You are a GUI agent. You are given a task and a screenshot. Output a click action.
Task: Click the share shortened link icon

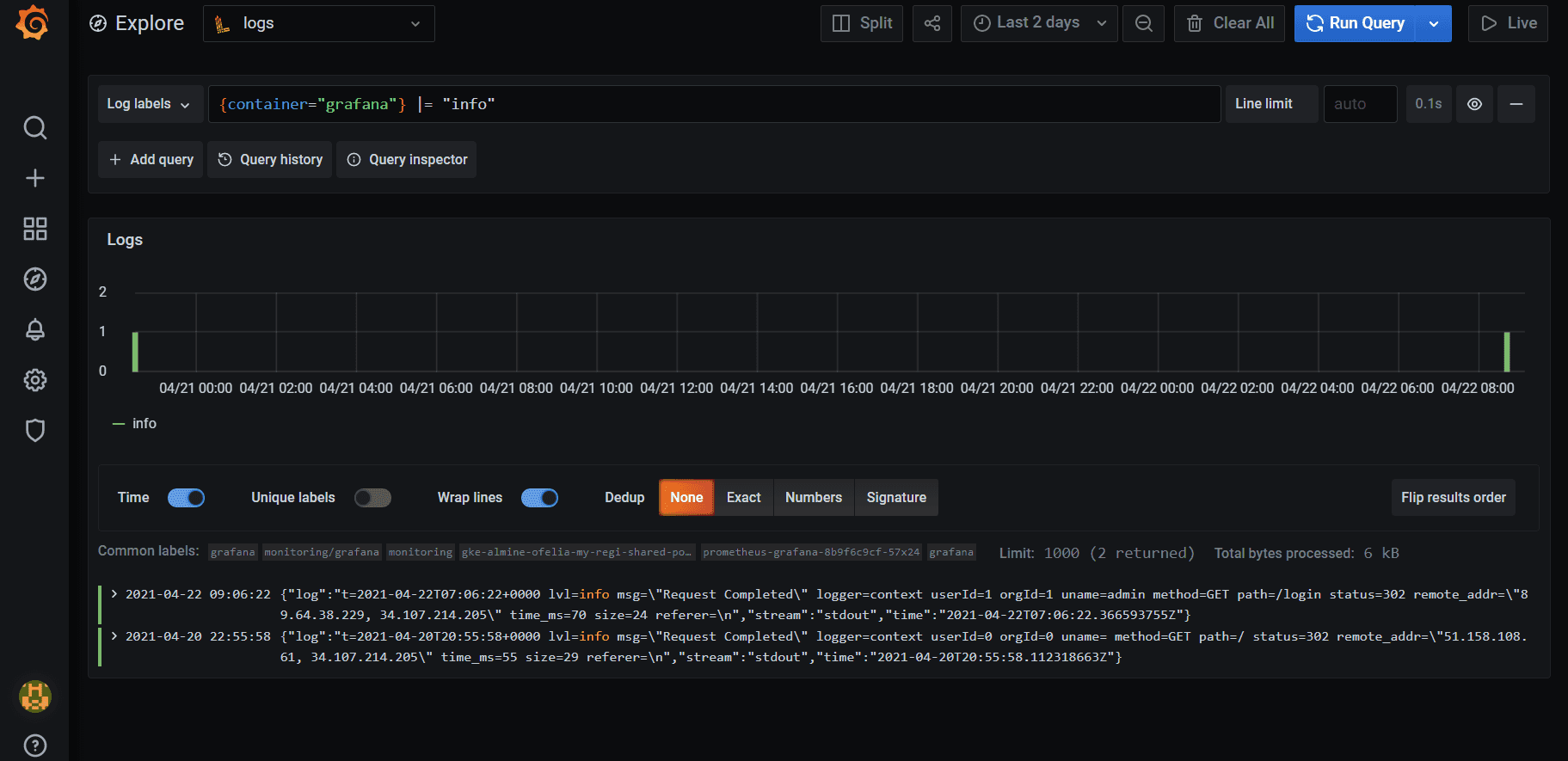[x=932, y=23]
